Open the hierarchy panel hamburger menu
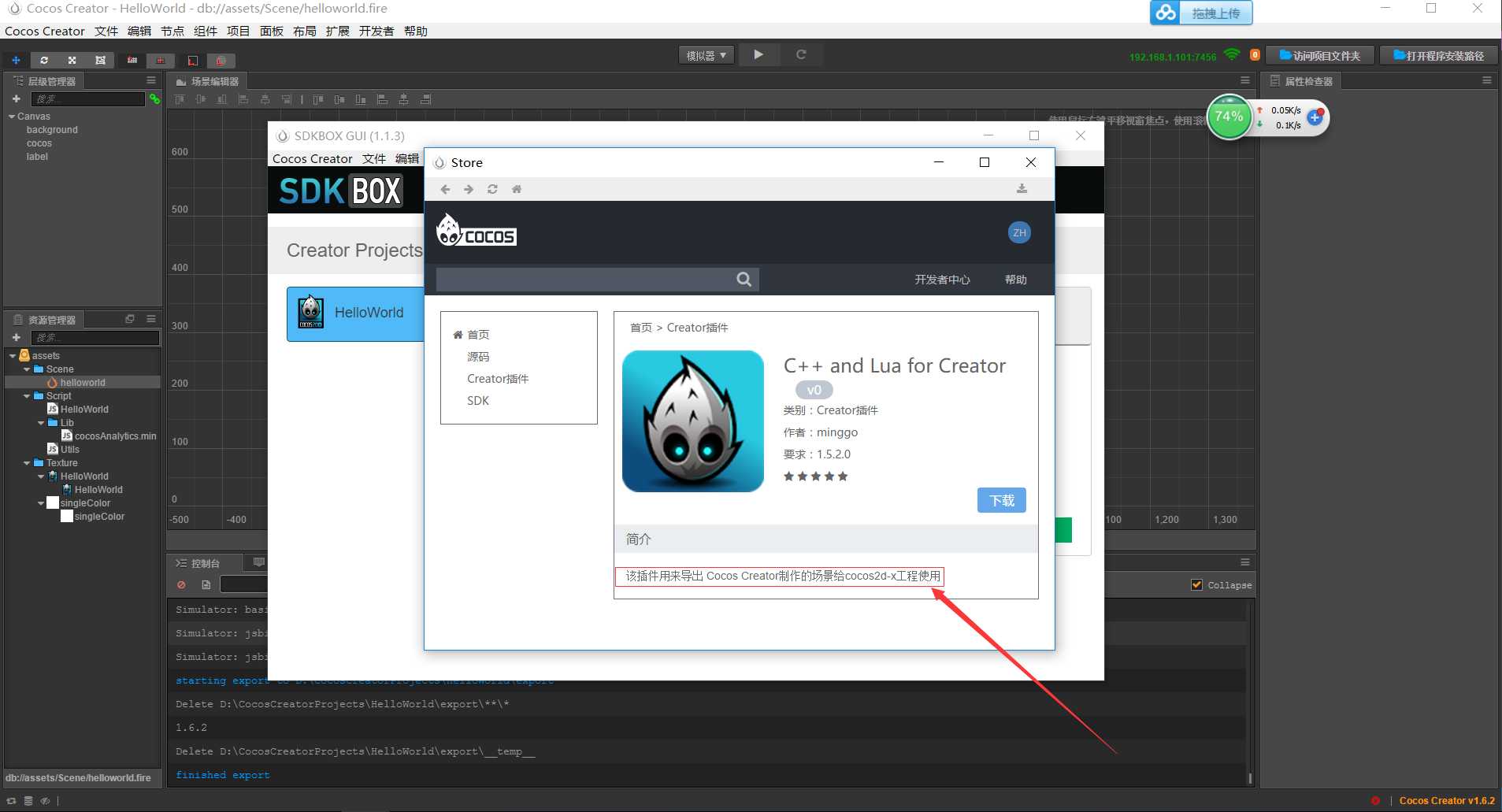This screenshot has height=812, width=1502. pos(151,80)
